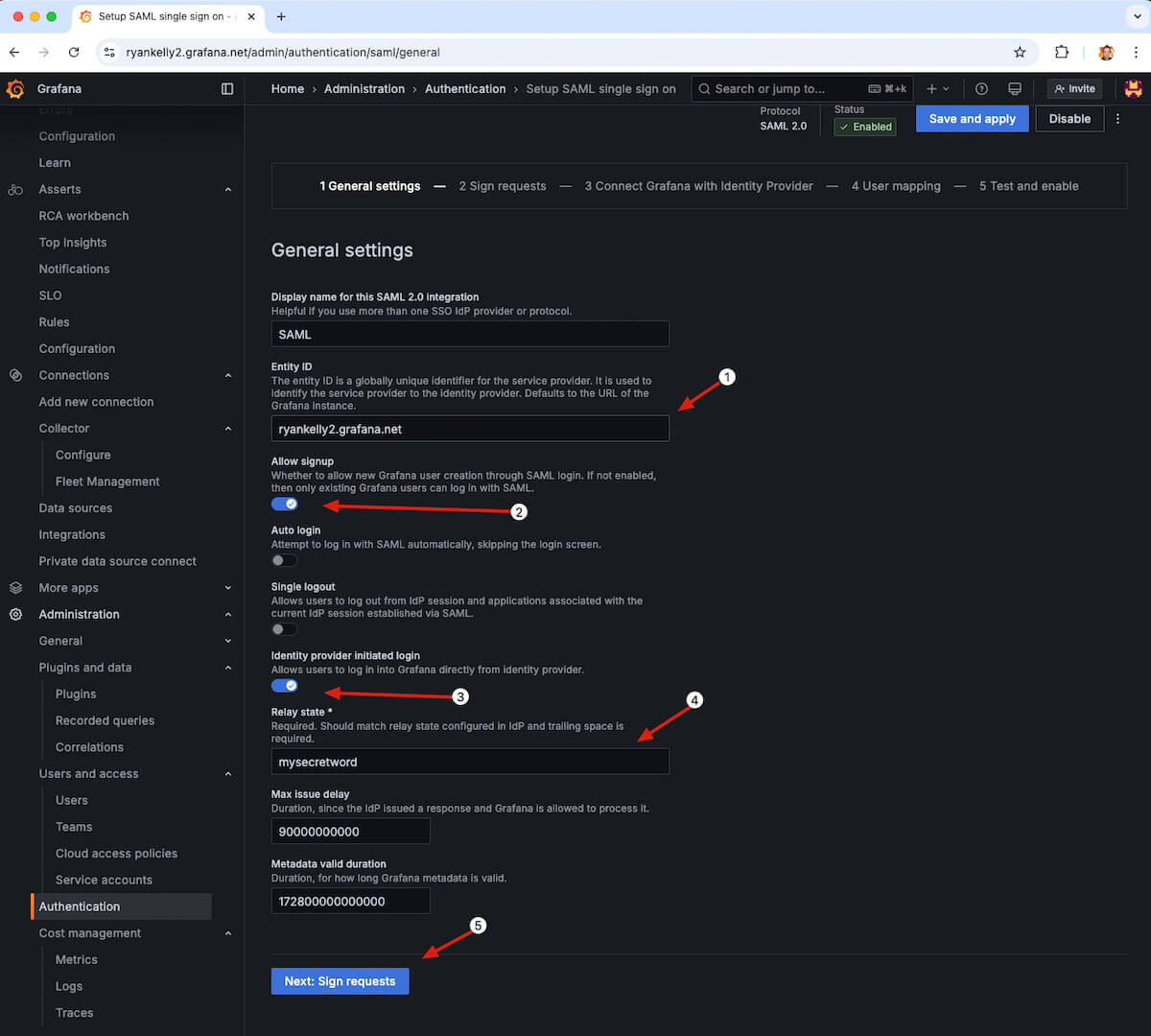
Task: Click the Invite button
Action: (x=1074, y=88)
